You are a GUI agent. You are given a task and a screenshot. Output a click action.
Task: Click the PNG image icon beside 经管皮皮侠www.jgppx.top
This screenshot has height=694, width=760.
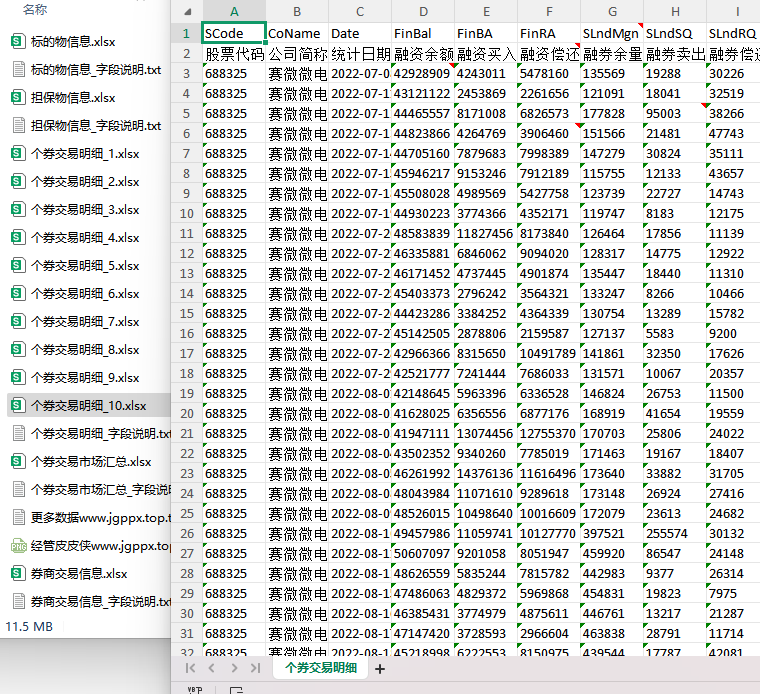[18, 546]
